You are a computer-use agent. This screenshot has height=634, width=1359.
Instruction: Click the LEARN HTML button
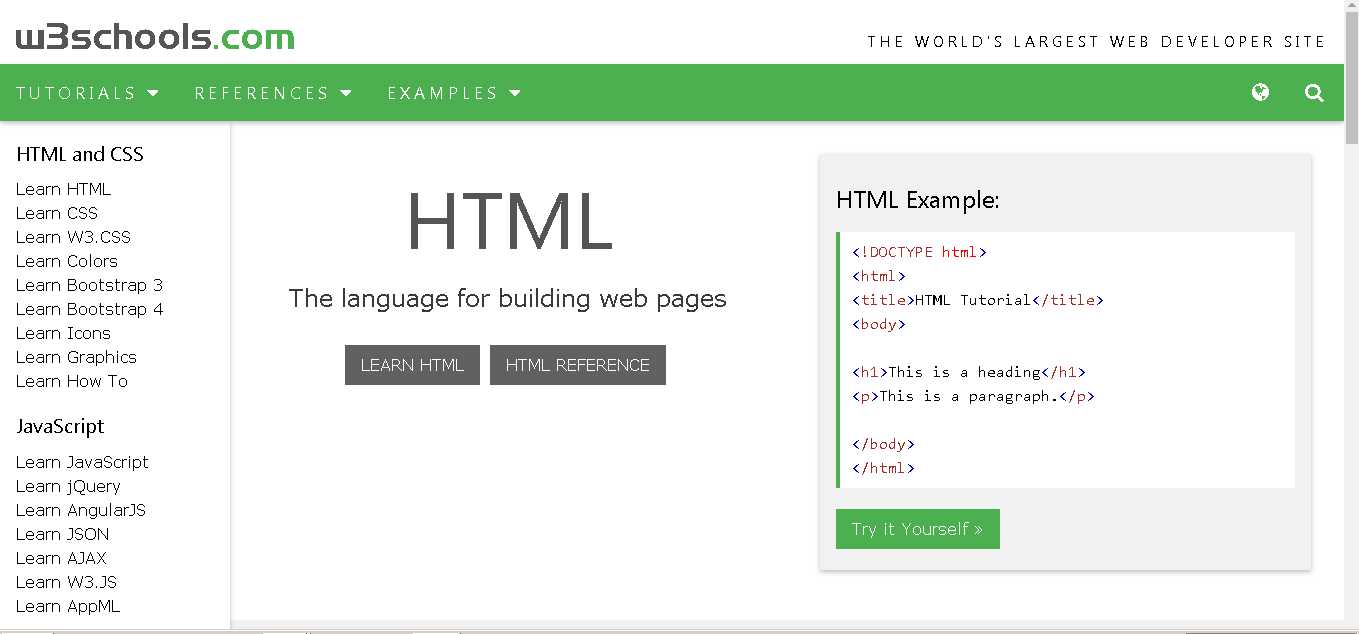point(412,365)
